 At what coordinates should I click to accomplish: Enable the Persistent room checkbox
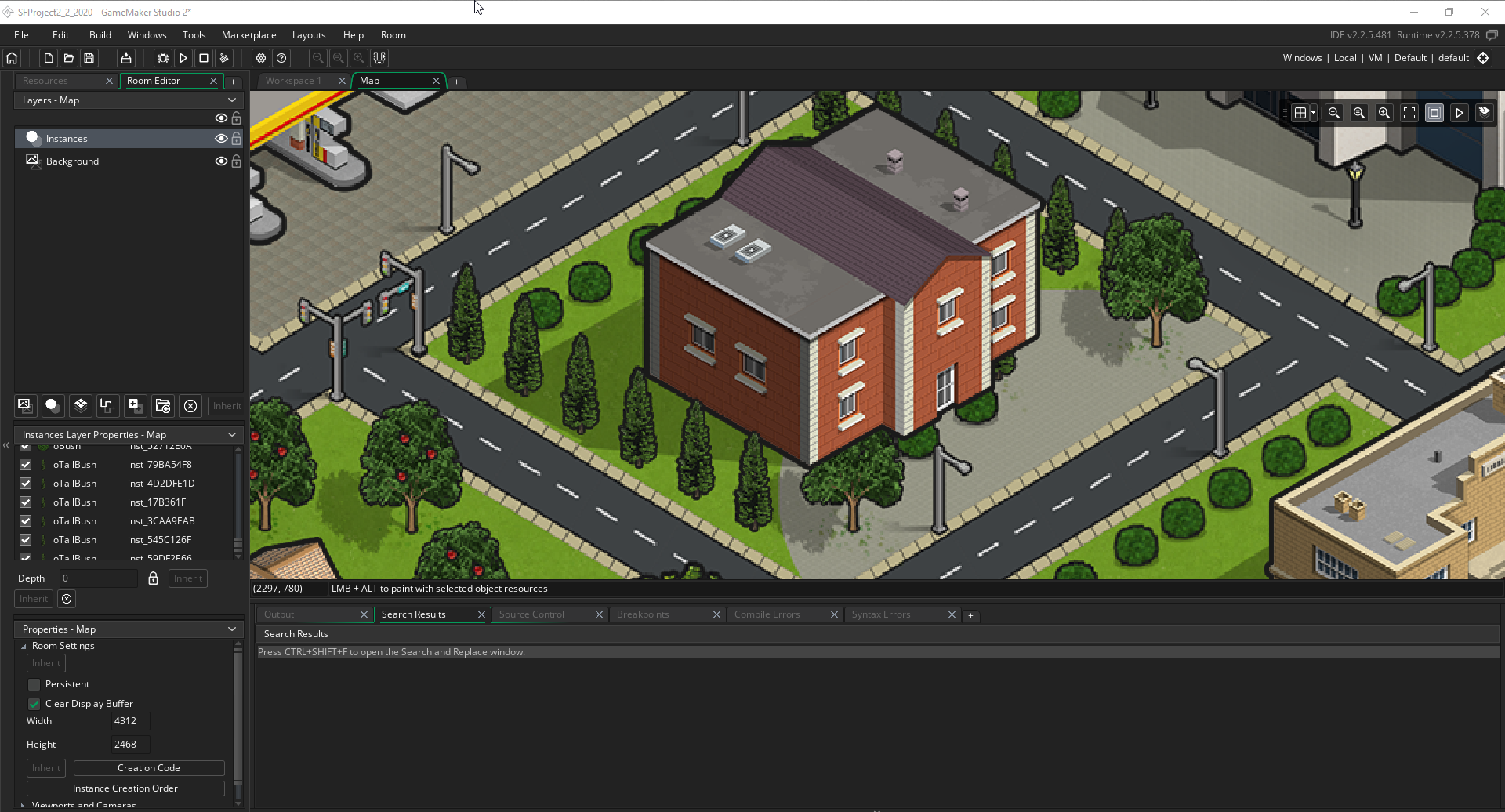pyautogui.click(x=34, y=684)
